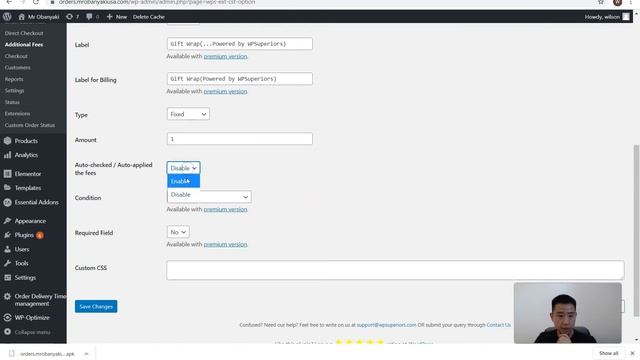Open the comments bubble in admin bar
The image size is (640, 360).
click(93, 17)
